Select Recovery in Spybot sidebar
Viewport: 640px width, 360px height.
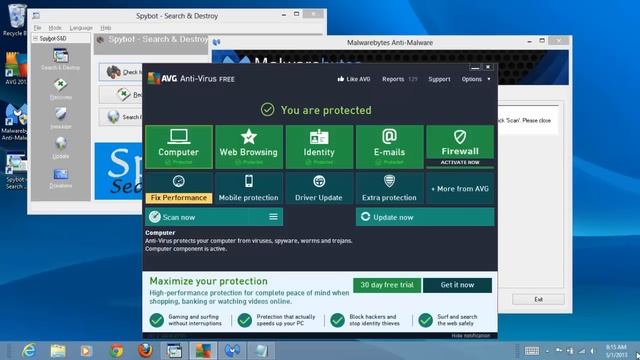tap(60, 89)
